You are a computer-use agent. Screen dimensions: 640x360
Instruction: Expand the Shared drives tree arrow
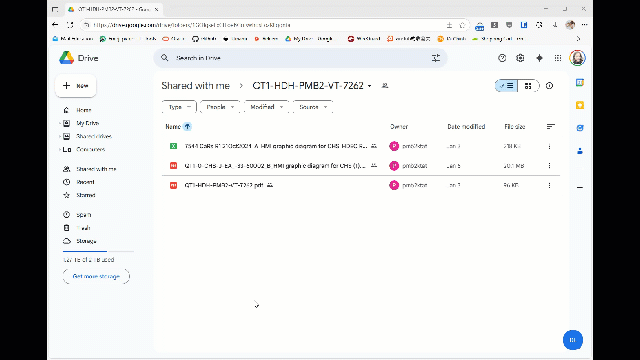pyautogui.click(x=60, y=136)
